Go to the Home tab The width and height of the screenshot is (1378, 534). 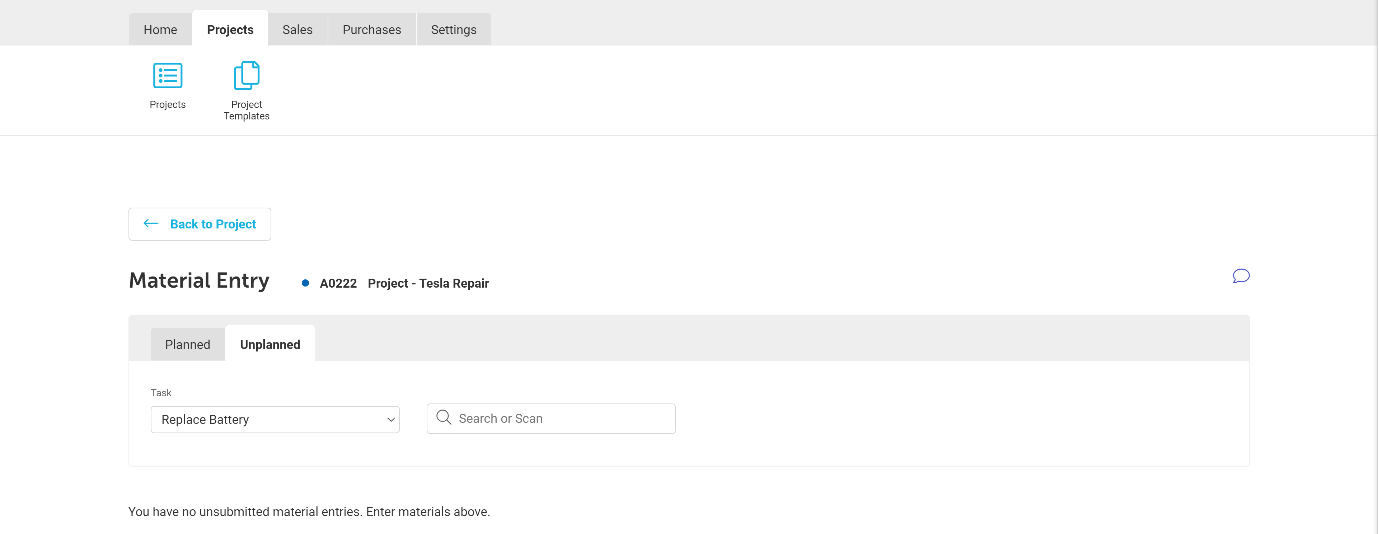coord(160,30)
